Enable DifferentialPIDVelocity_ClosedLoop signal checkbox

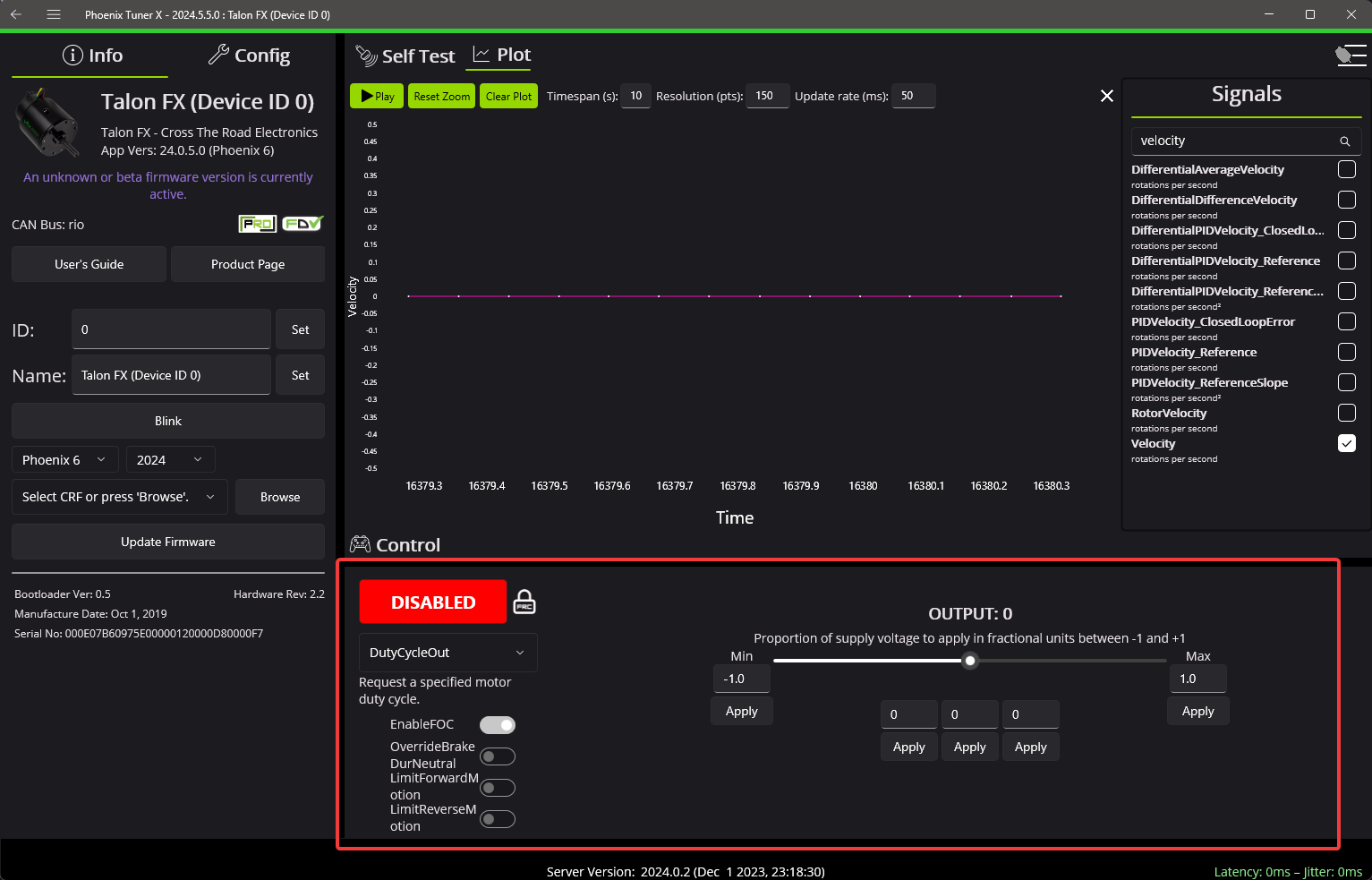[x=1346, y=230]
